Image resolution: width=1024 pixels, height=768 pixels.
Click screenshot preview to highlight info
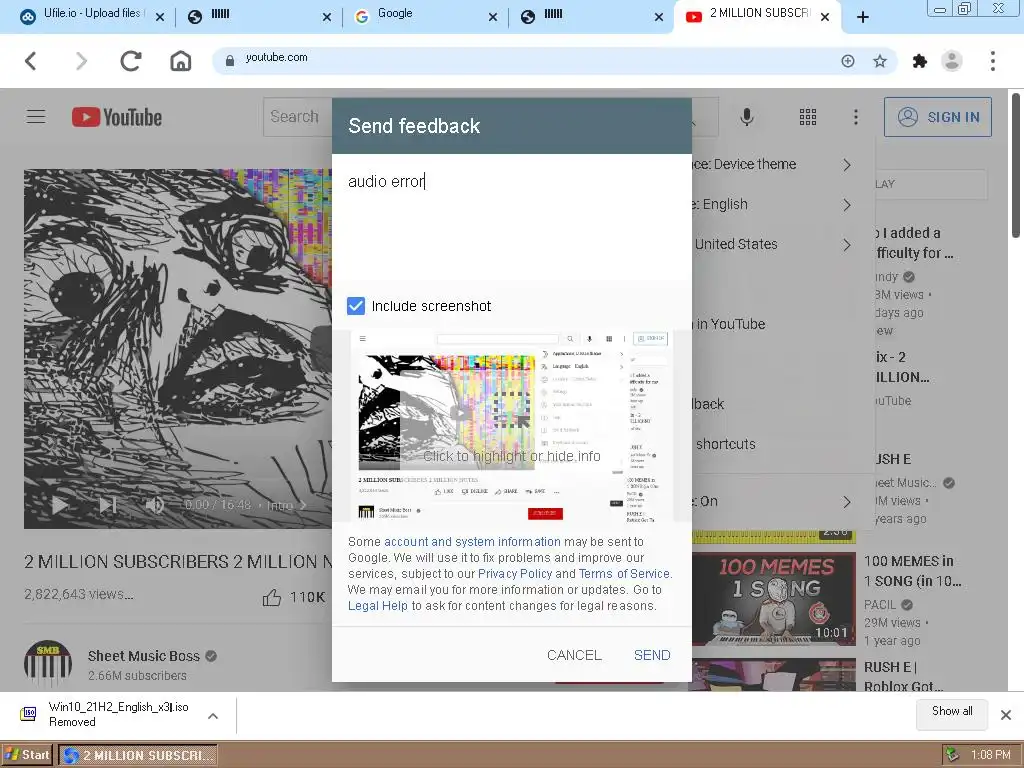point(511,425)
